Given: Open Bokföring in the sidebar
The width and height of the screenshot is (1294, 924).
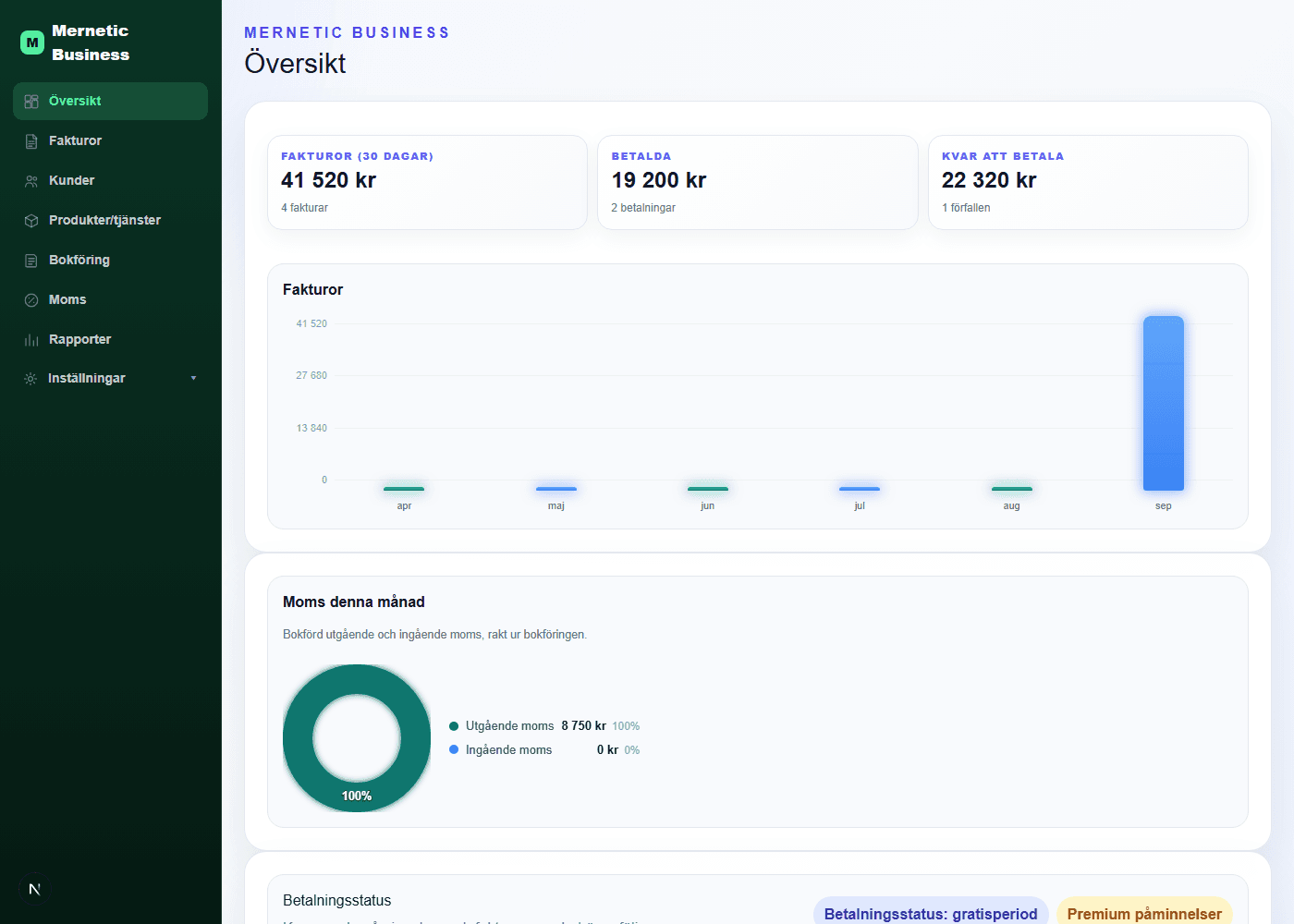Looking at the screenshot, I should [110, 260].
